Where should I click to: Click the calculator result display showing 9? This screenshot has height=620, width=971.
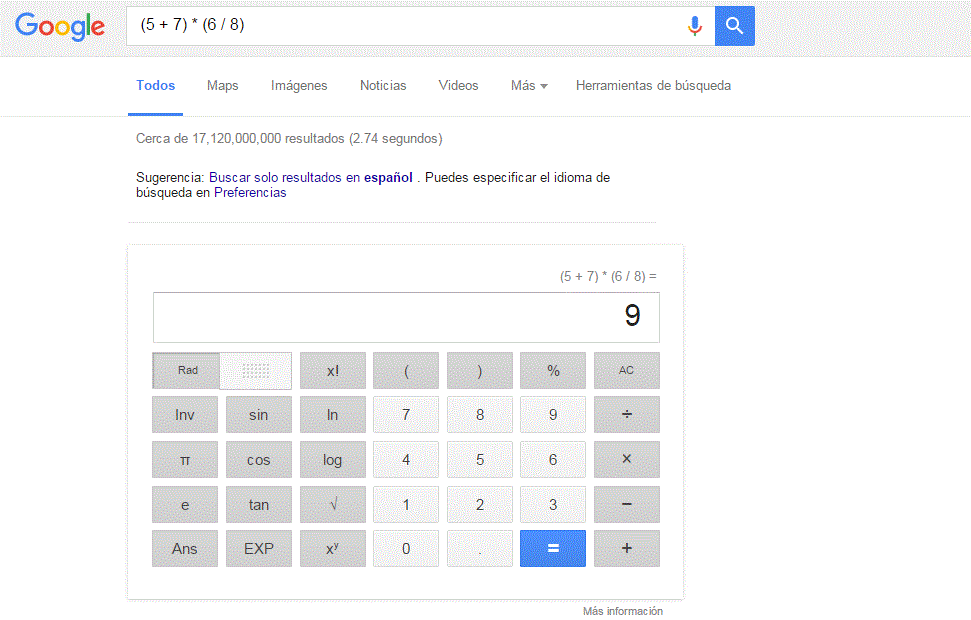pyautogui.click(x=406, y=317)
